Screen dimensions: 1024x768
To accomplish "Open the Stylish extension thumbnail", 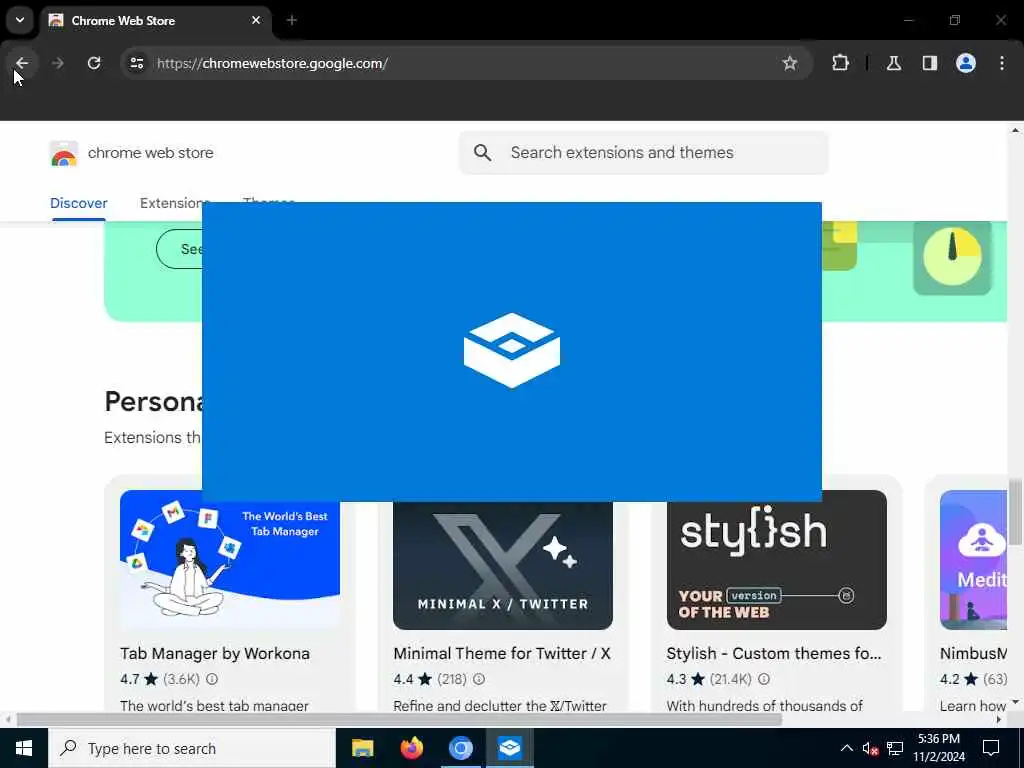I will pos(776,560).
